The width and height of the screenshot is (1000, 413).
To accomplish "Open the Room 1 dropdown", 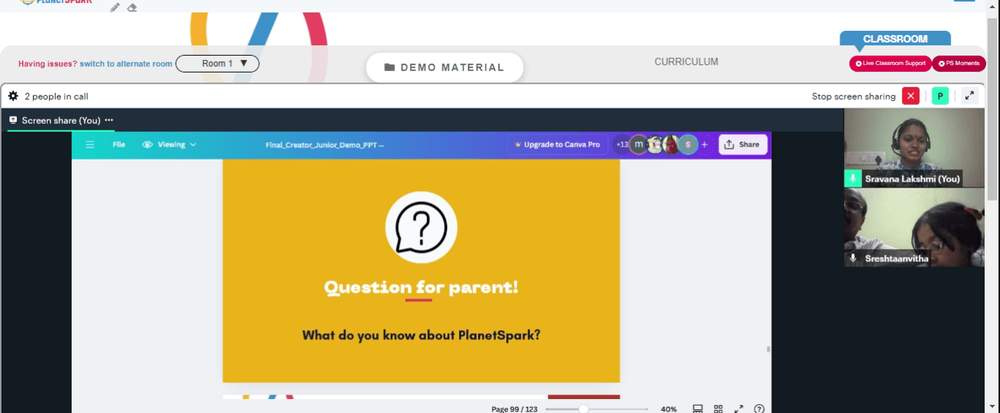I will (217, 64).
